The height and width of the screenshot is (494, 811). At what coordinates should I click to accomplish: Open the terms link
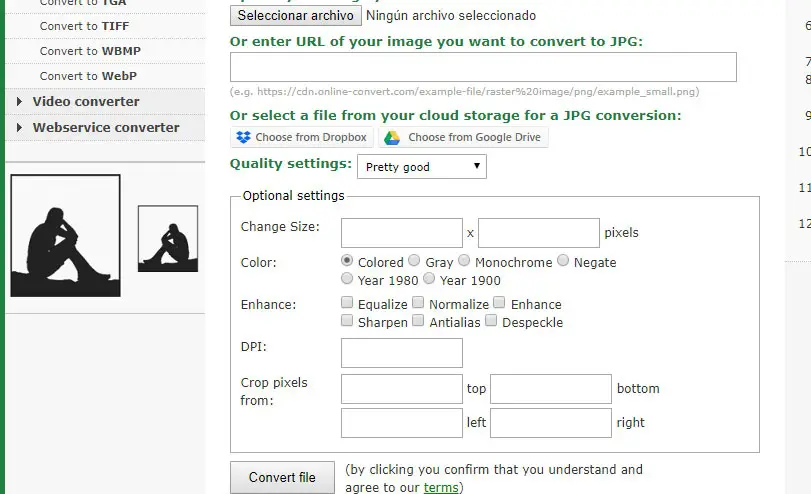pos(441,487)
